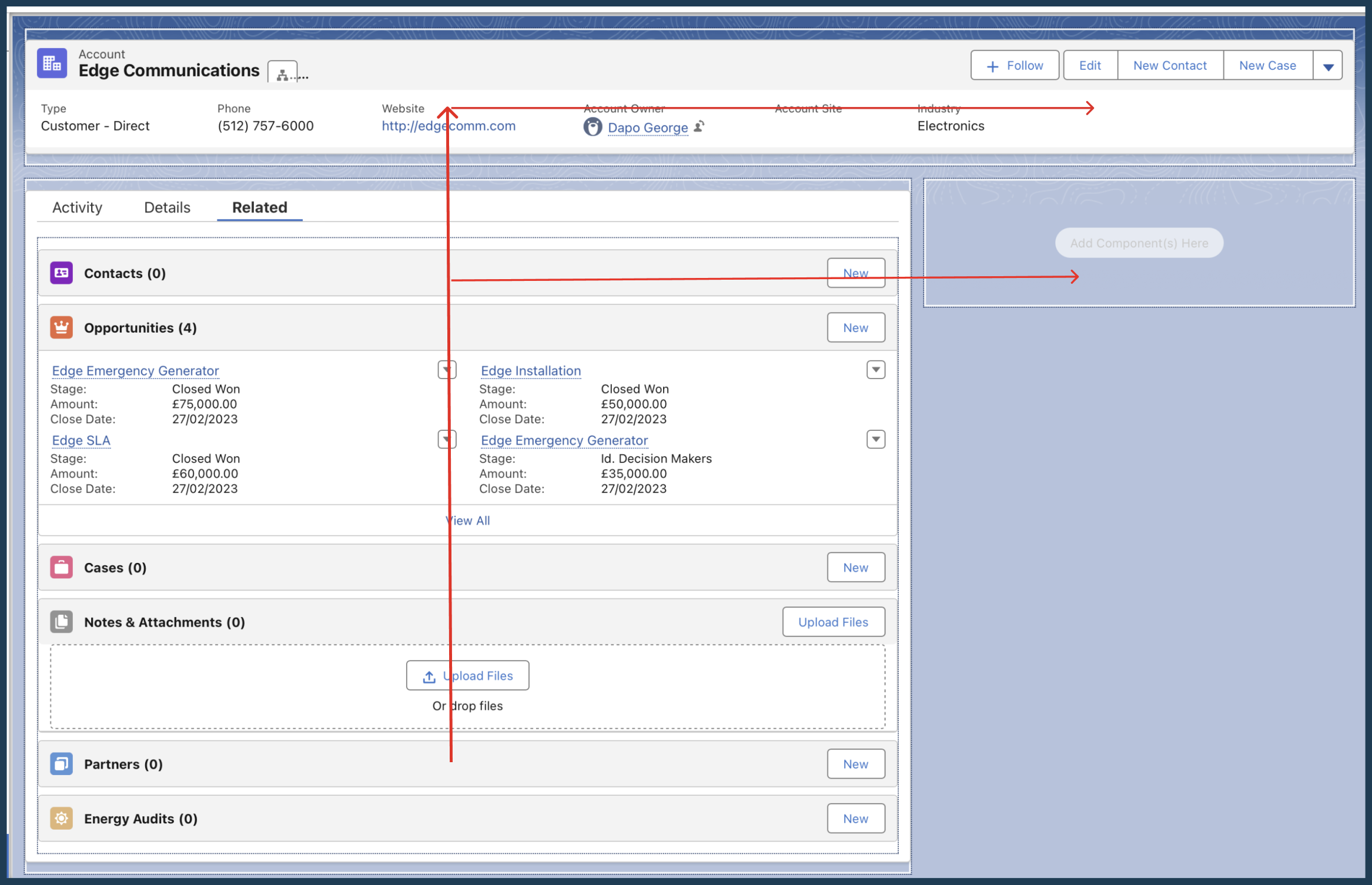Click the change owner icon beside Dapo George
Viewport: 1372px width, 885px height.
click(699, 126)
